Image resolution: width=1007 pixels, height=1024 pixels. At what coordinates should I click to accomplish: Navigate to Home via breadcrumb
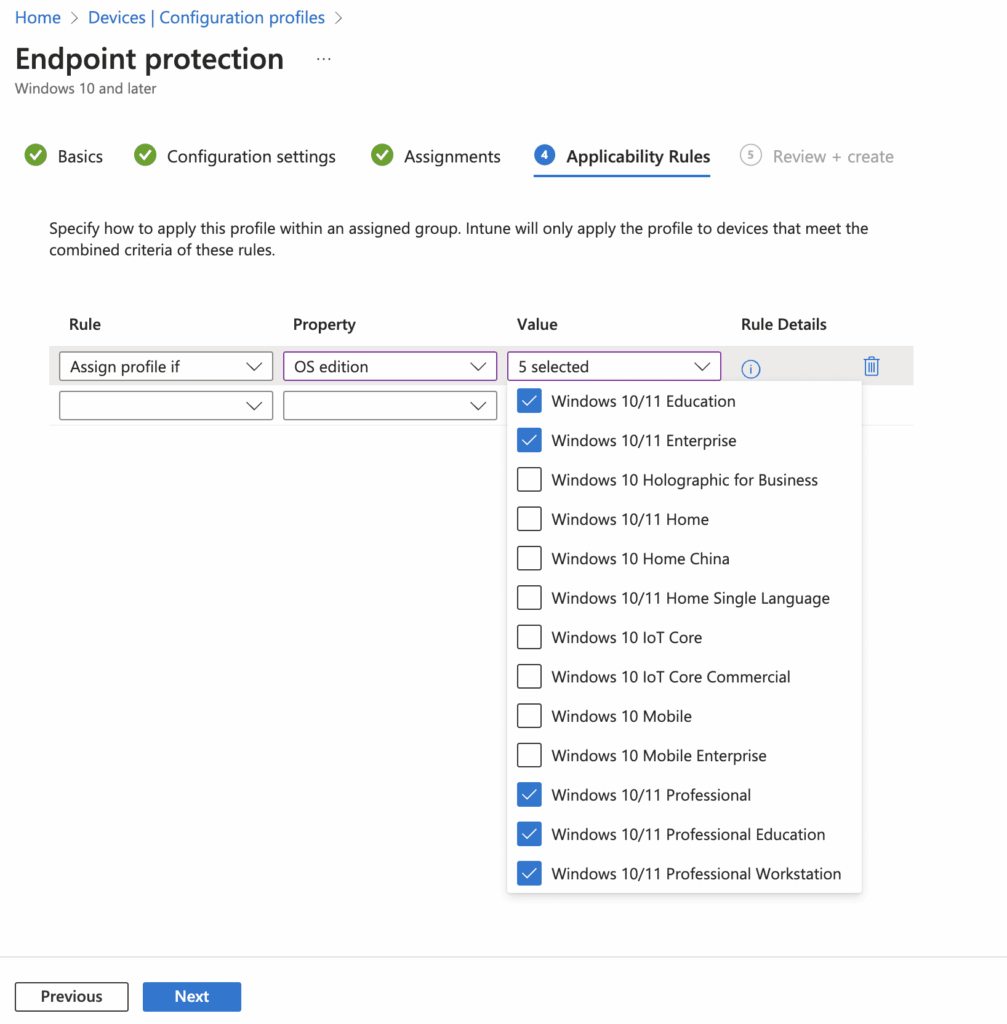37,17
